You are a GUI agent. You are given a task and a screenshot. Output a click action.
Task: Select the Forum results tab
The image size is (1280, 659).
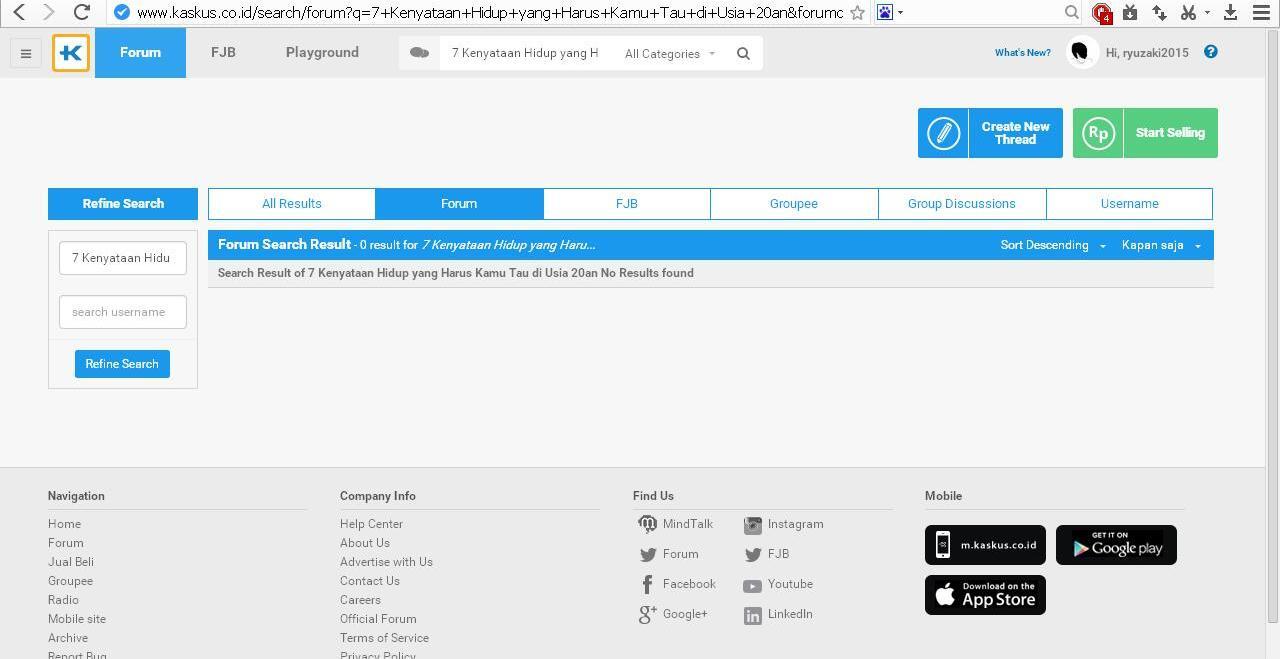pos(459,203)
